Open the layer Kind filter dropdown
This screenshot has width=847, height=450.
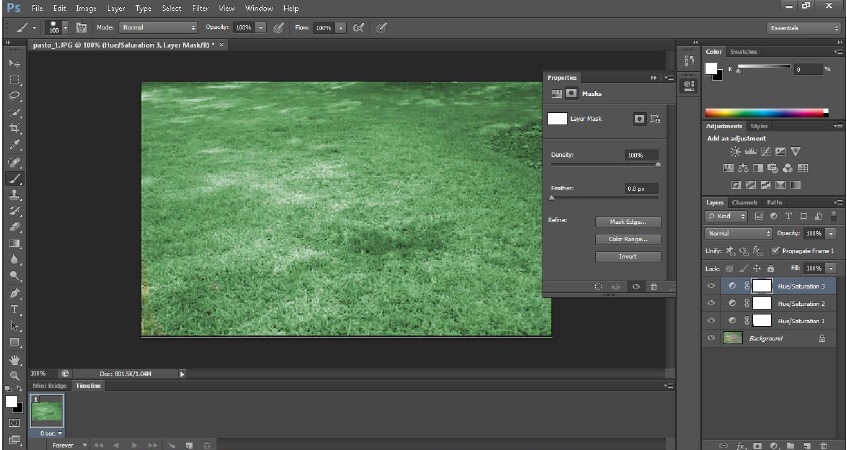point(725,216)
